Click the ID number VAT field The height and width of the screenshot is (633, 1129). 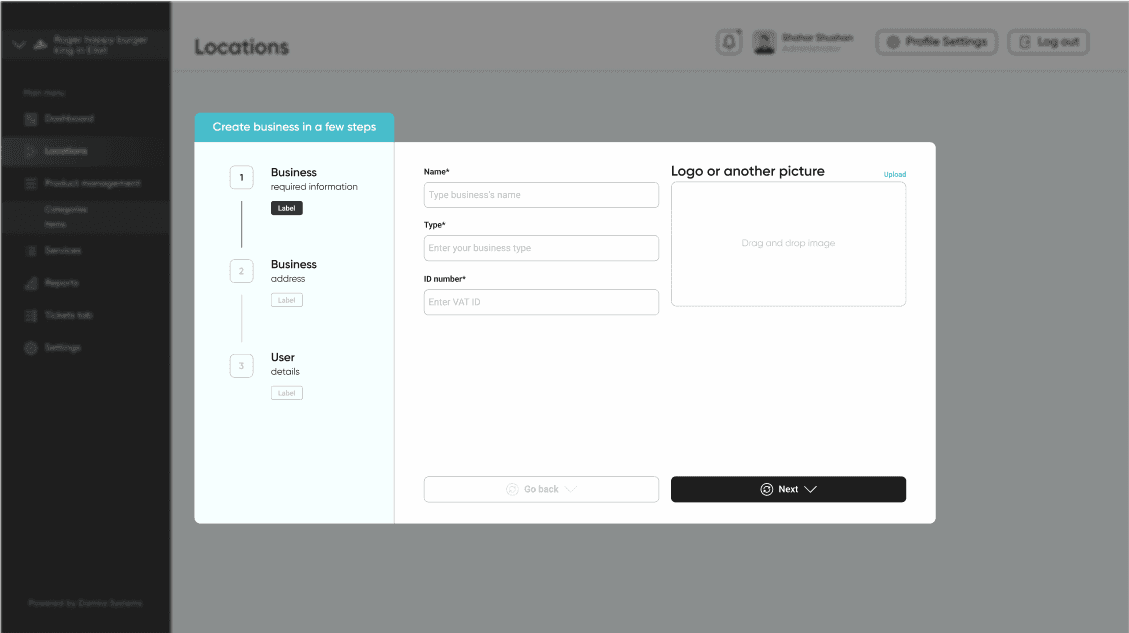(541, 302)
